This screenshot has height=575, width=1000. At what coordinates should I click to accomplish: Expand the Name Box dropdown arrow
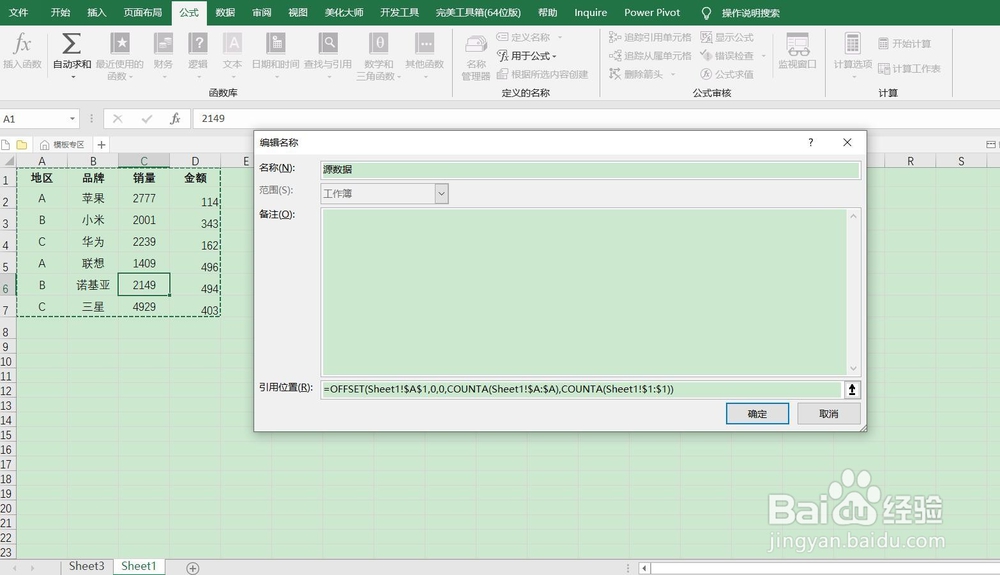pyautogui.click(x=72, y=119)
